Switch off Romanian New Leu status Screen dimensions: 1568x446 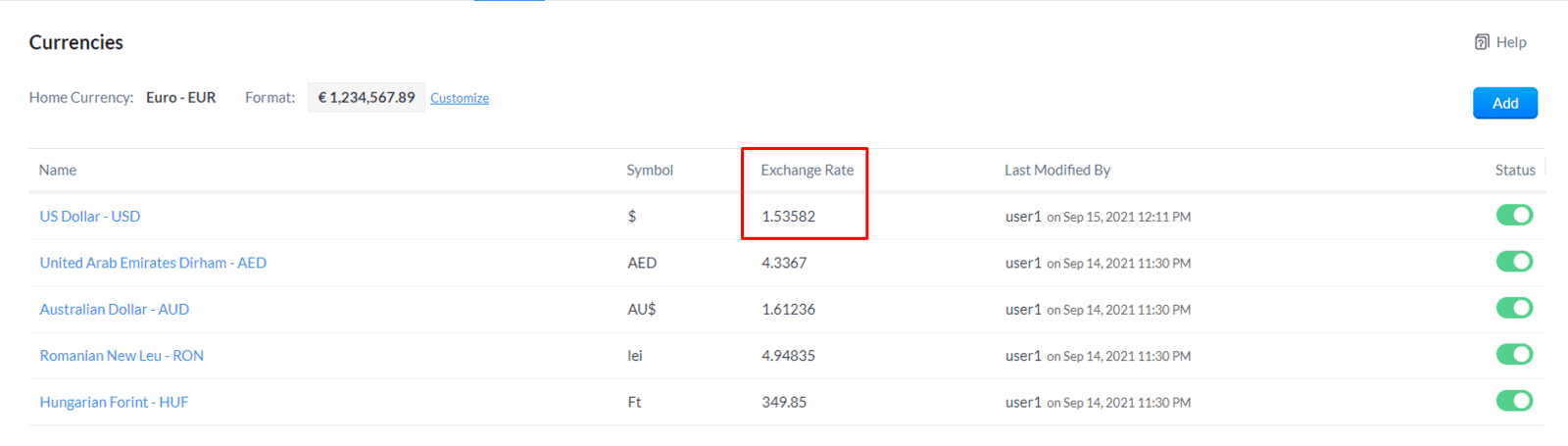coord(1514,354)
